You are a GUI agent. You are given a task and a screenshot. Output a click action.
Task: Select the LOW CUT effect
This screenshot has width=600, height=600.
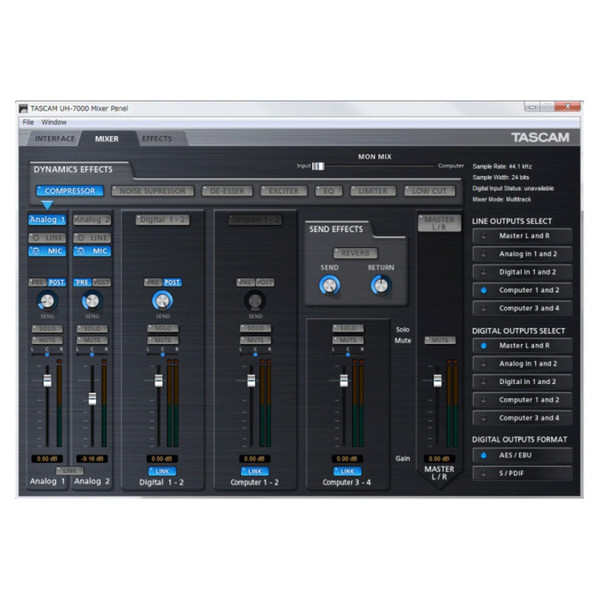(x=430, y=191)
